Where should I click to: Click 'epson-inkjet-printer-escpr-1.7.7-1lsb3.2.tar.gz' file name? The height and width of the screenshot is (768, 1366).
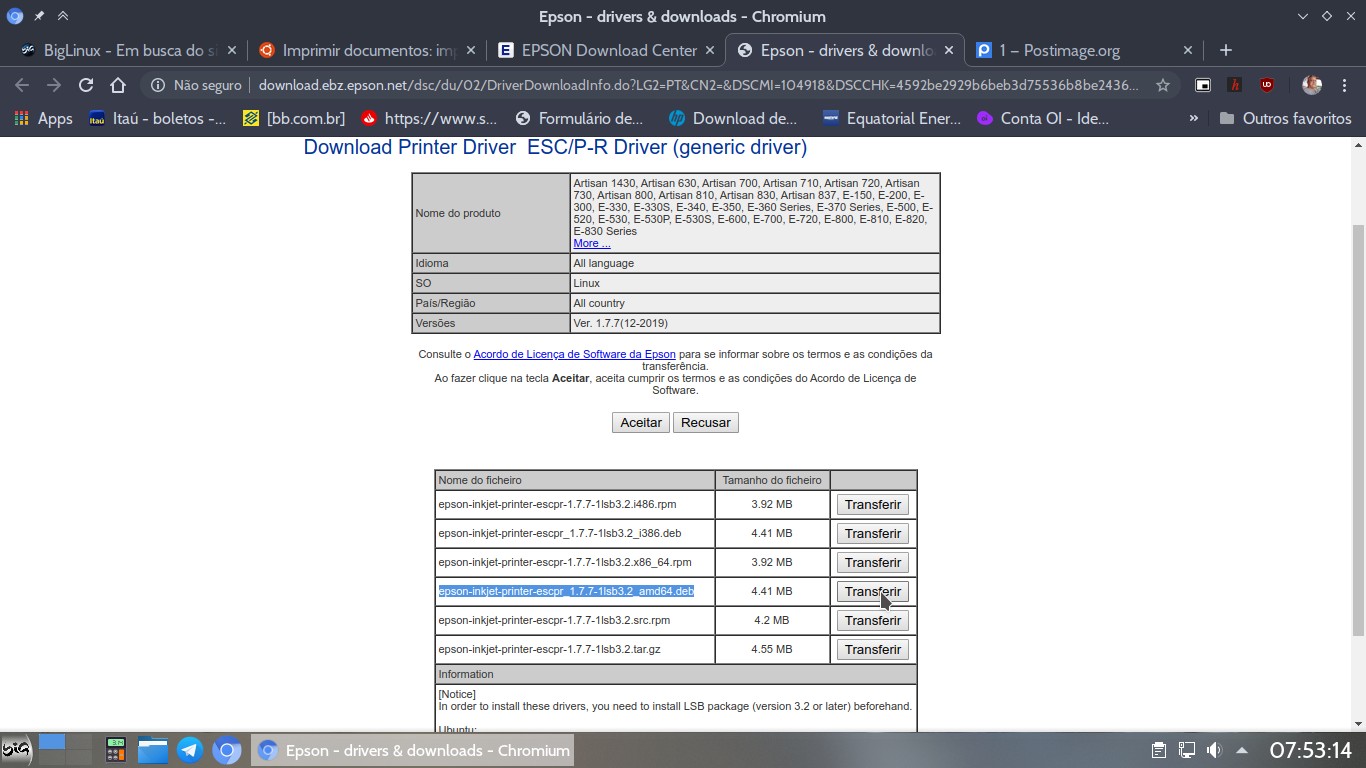[x=549, y=649]
